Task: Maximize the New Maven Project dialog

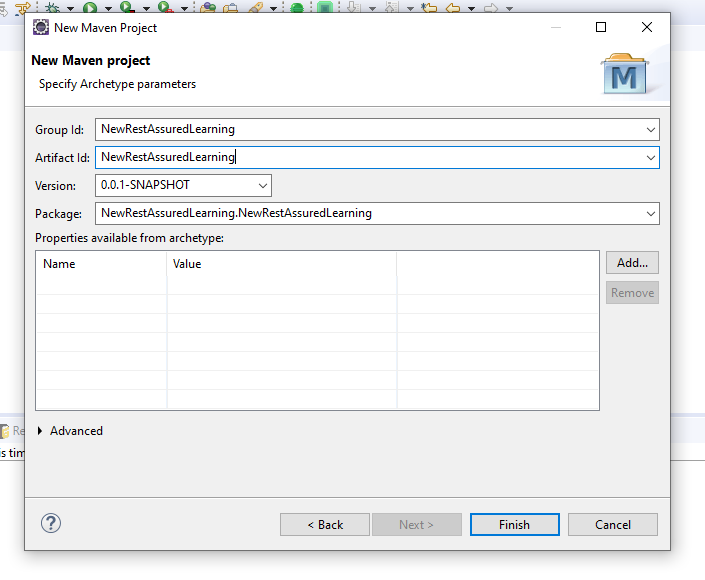Action: click(x=601, y=27)
